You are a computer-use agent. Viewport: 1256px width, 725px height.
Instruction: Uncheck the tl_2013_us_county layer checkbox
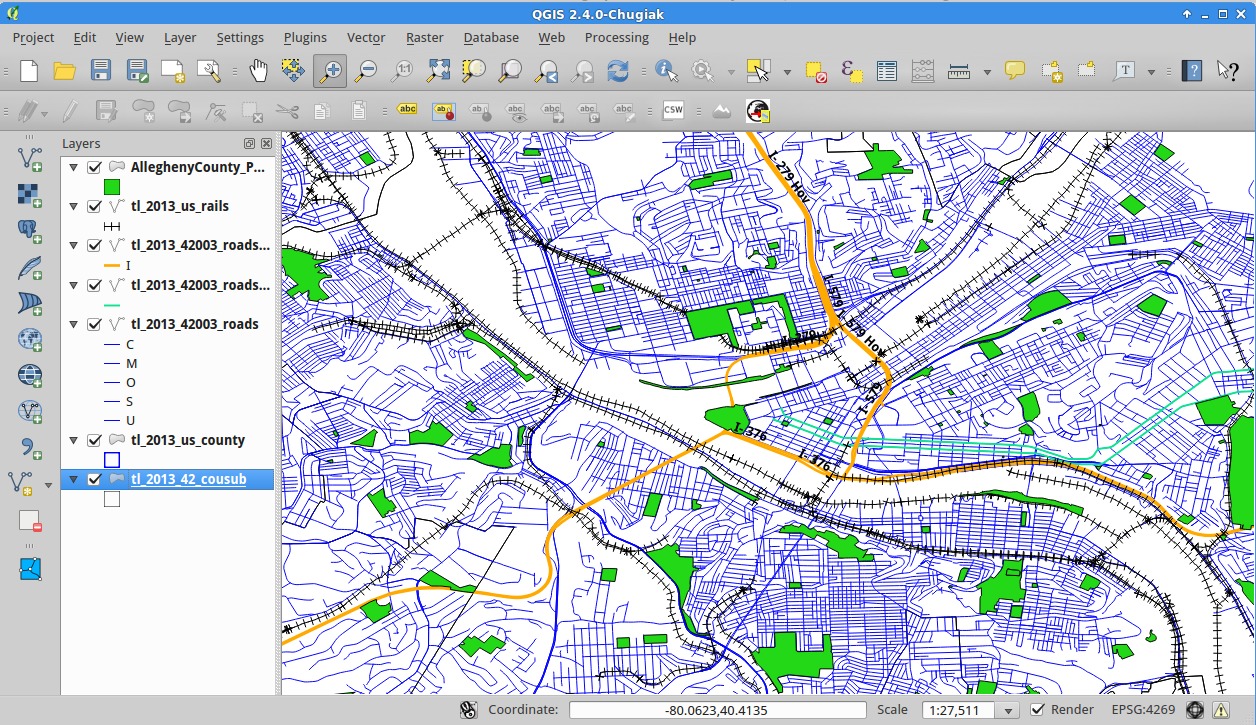point(95,441)
